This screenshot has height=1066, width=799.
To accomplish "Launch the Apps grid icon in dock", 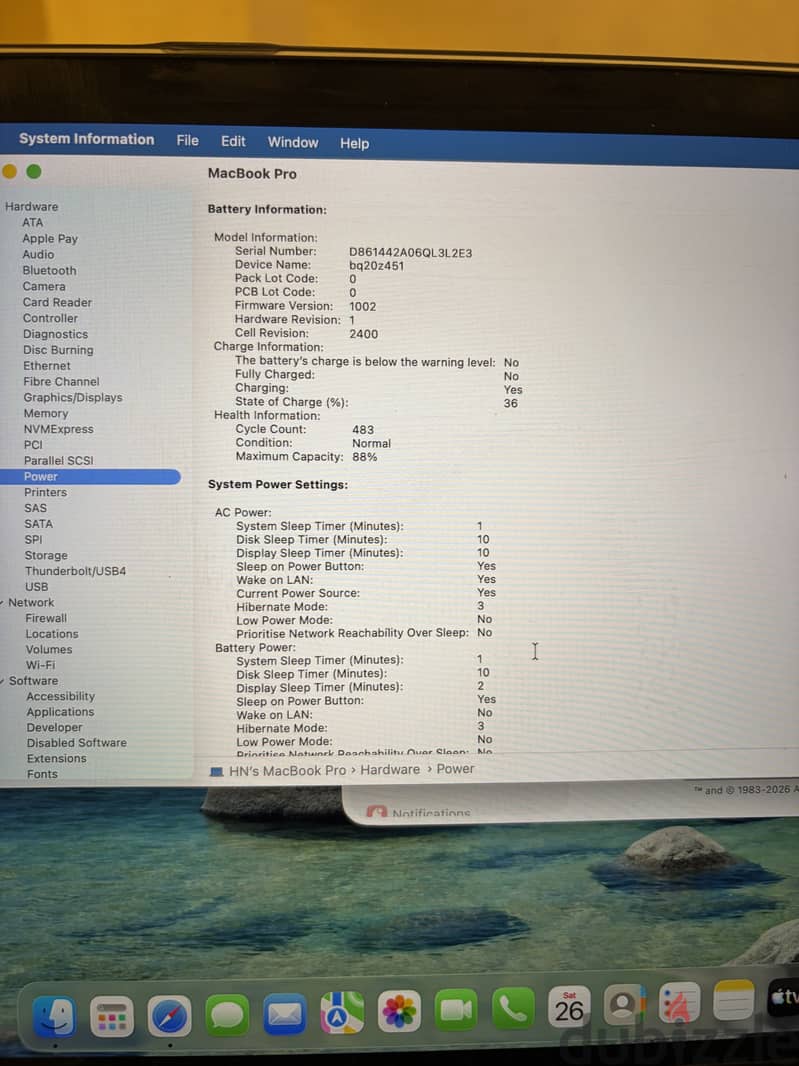I will click(112, 1016).
